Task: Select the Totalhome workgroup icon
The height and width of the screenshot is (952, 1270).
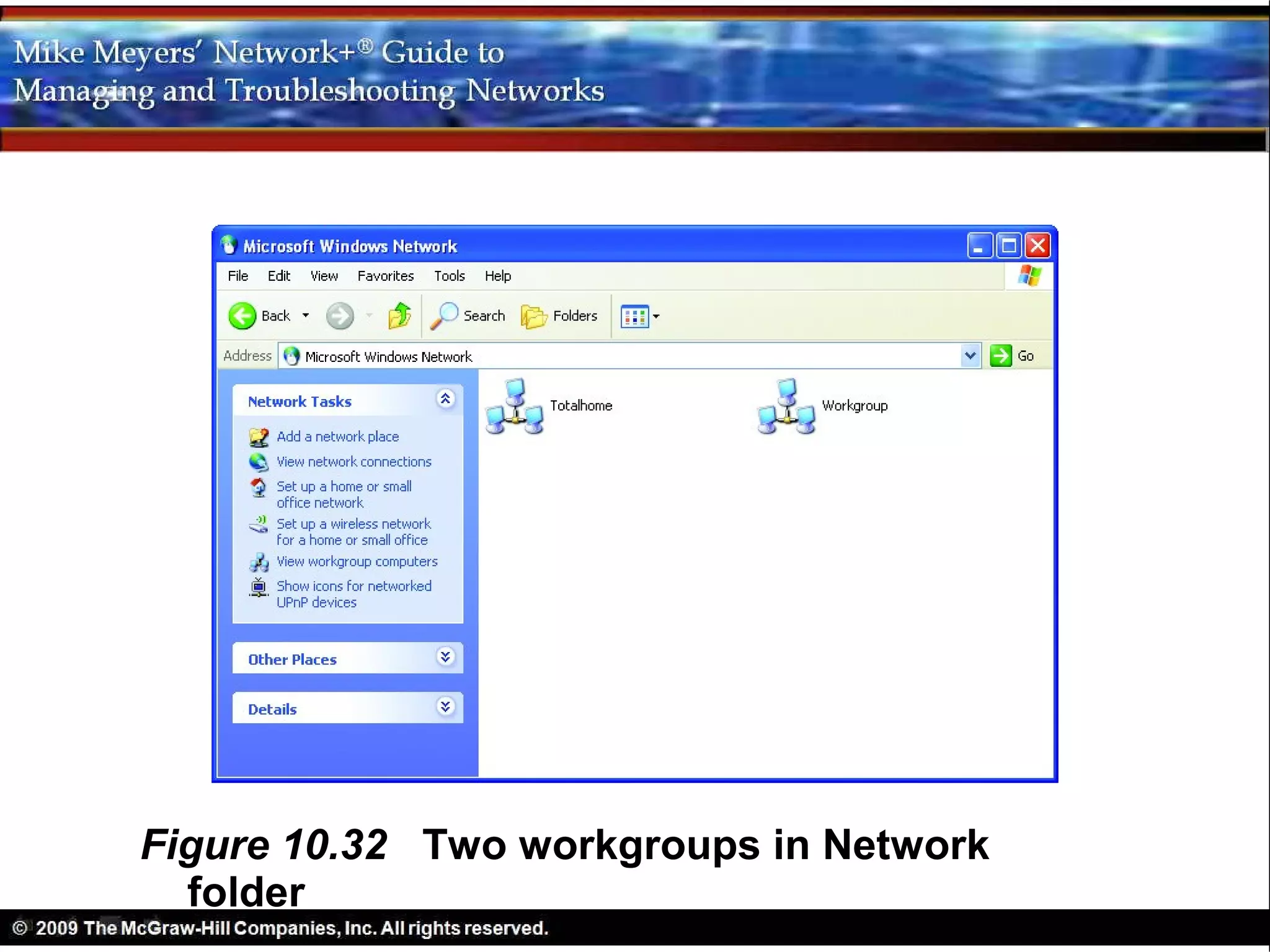Action: point(515,407)
